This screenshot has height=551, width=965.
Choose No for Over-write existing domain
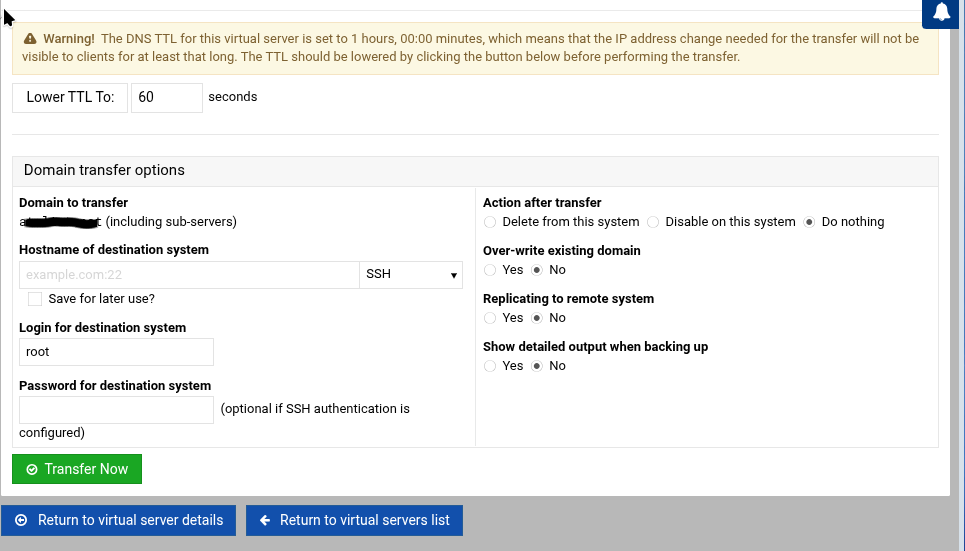537,270
